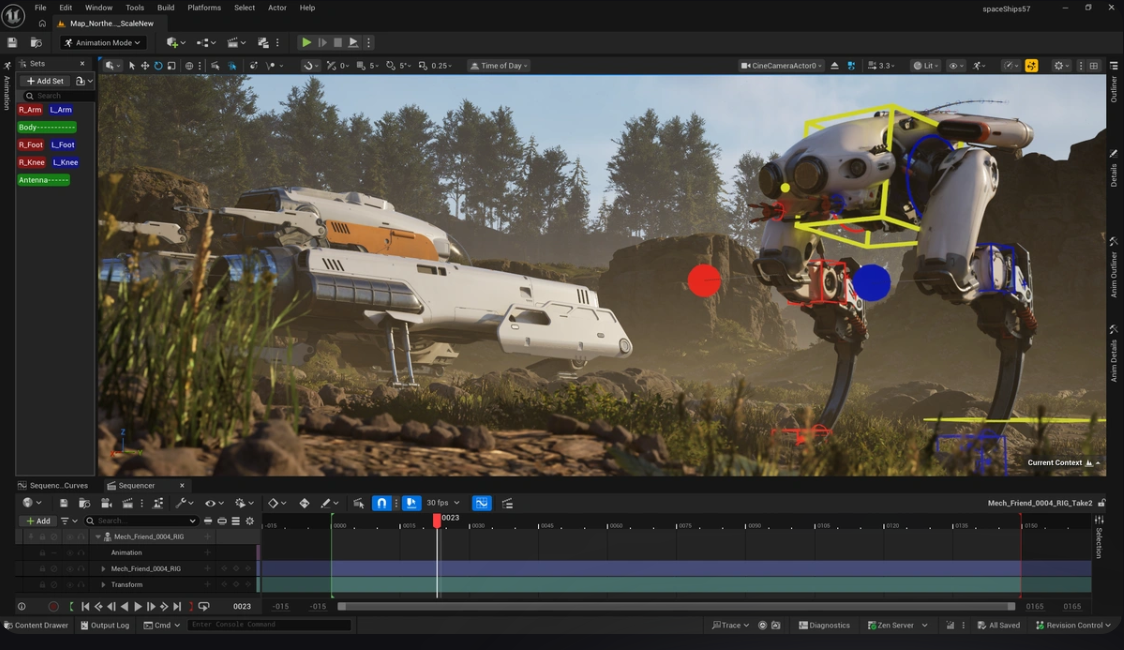Expand the Transform track

(x=103, y=585)
